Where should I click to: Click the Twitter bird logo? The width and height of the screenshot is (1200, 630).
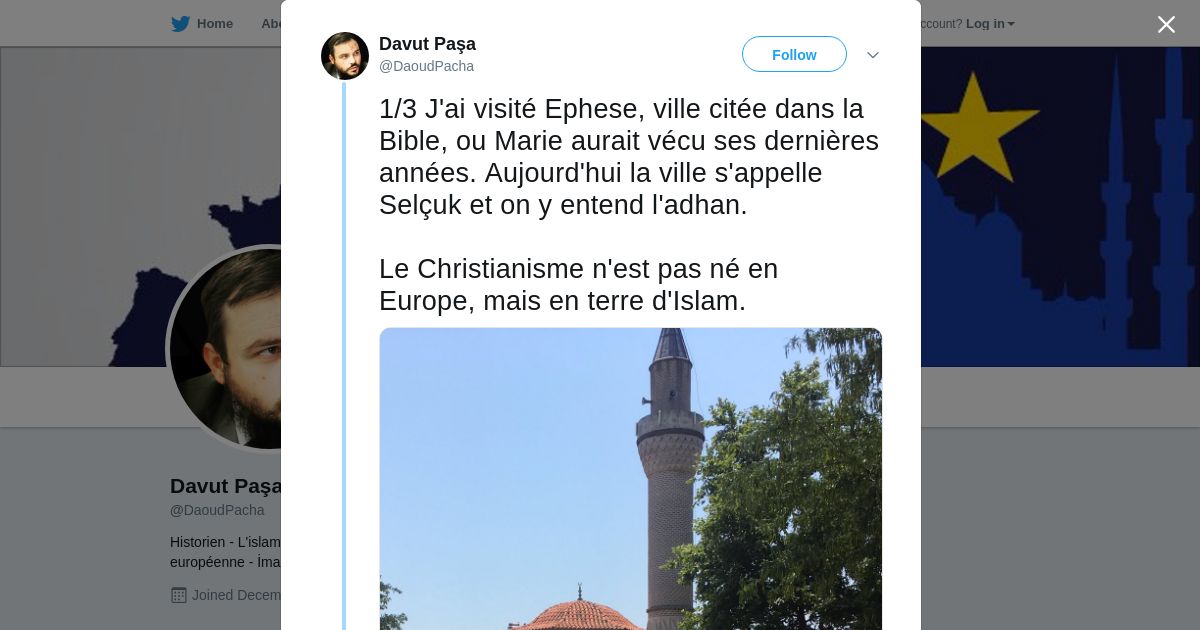[x=180, y=24]
